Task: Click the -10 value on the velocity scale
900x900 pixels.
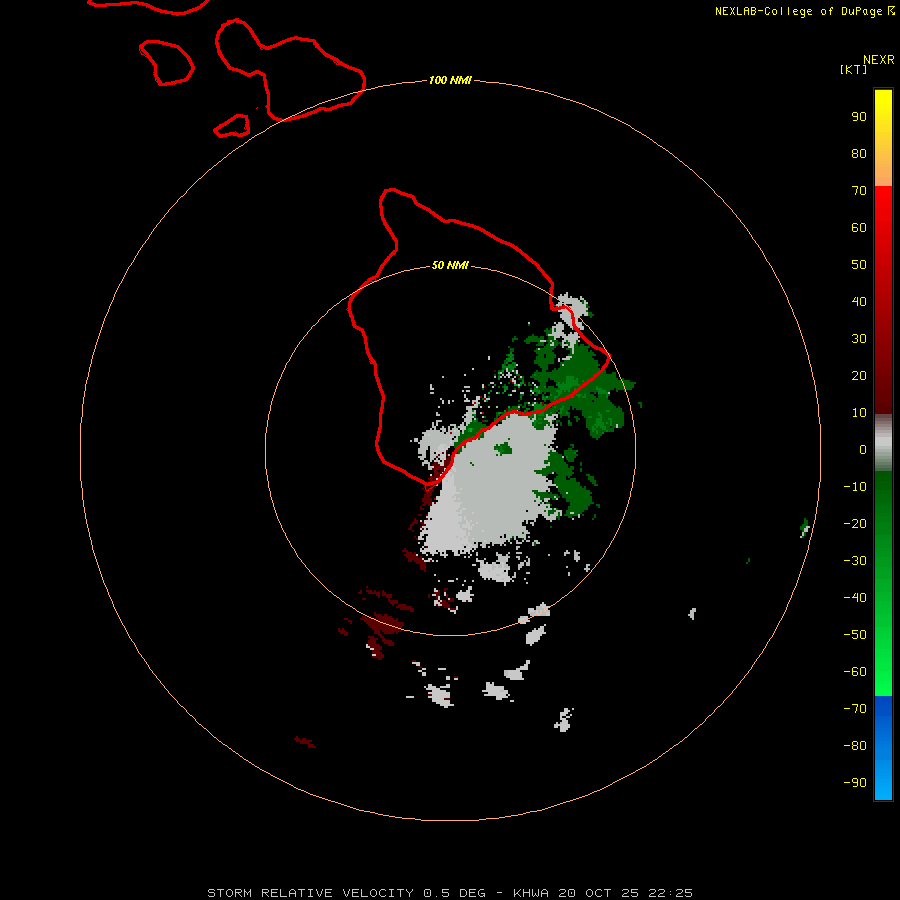Action: click(855, 487)
